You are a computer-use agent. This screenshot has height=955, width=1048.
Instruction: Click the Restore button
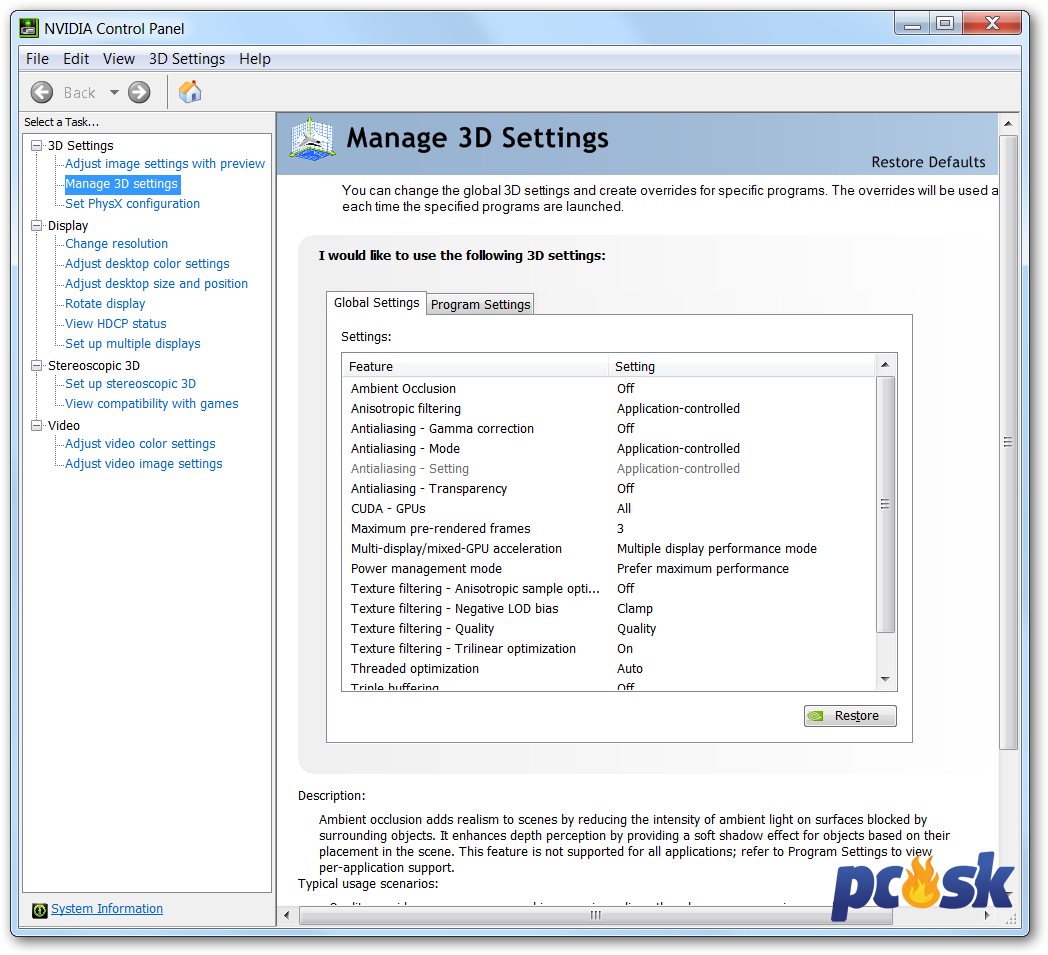pos(850,716)
